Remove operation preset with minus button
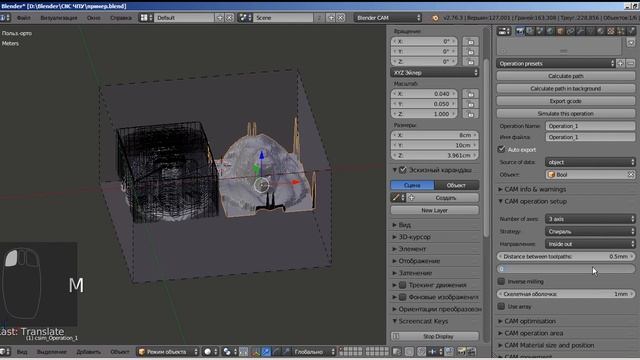This screenshot has height=360, width=640. [631, 63]
